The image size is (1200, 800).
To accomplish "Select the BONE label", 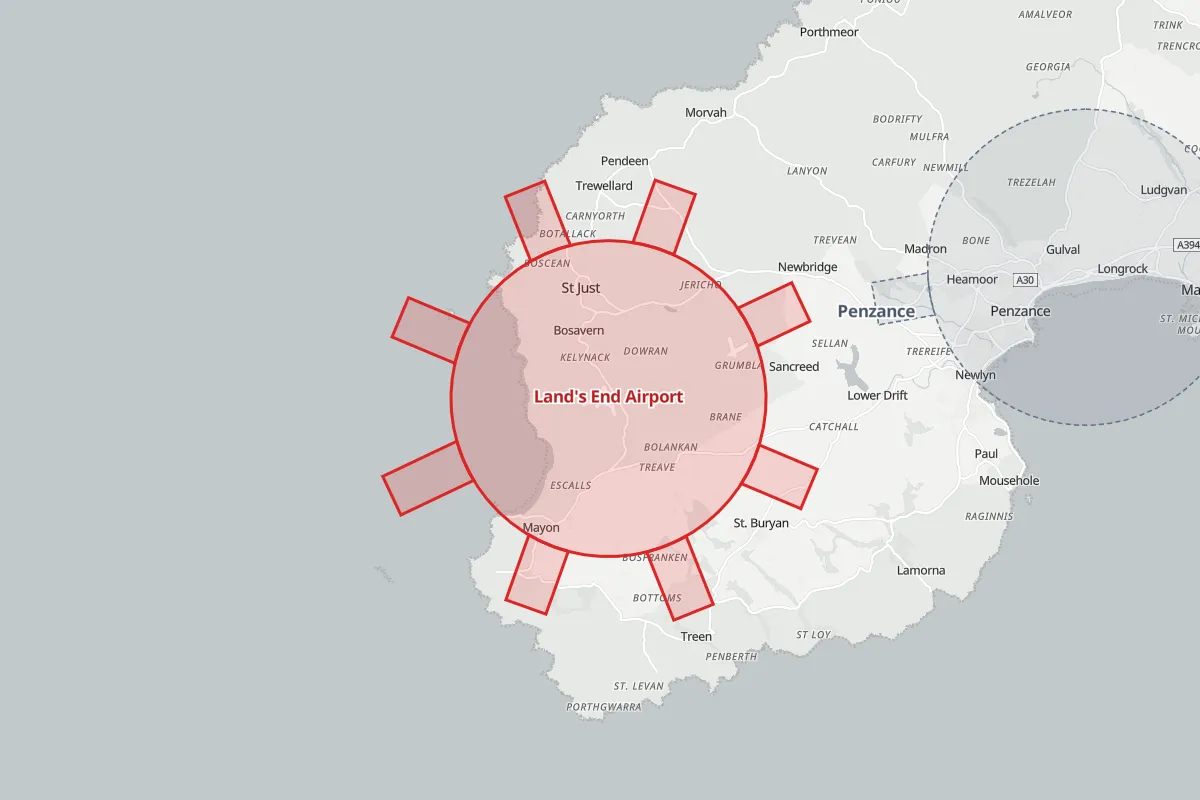I will tap(976, 241).
